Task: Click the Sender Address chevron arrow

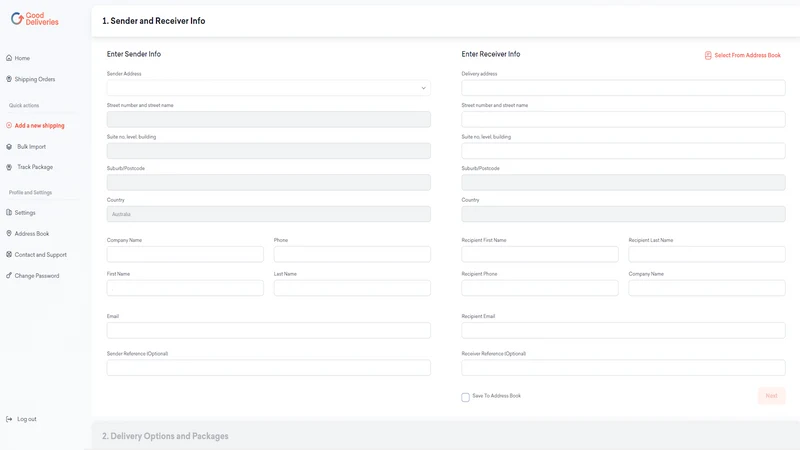Action: (x=423, y=88)
